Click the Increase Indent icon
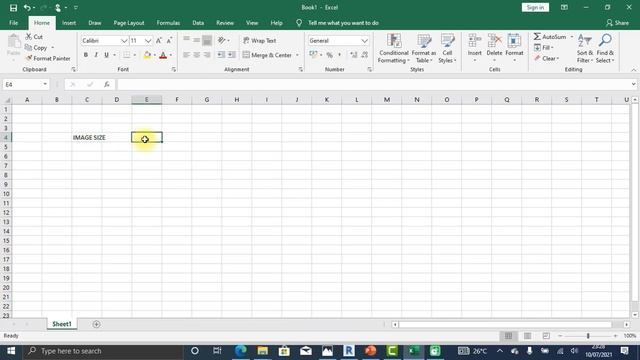The image size is (640, 360). [231, 55]
